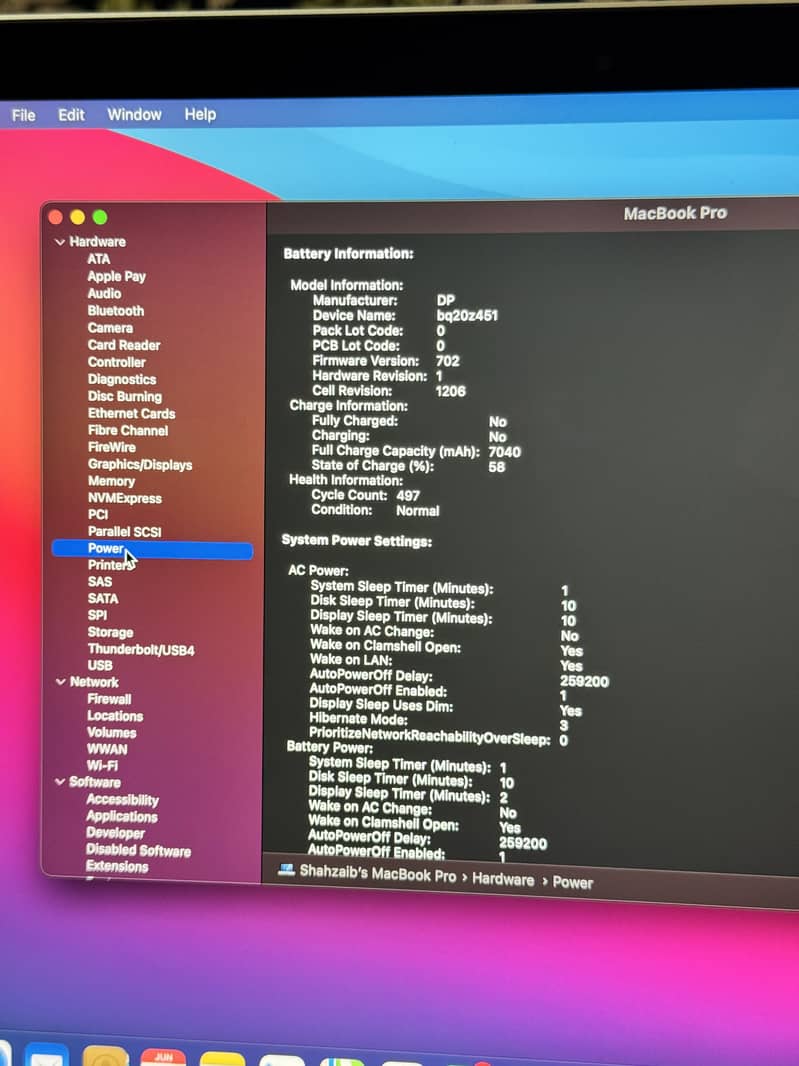Viewport: 799px width, 1066px height.
Task: Select Extensions under Software
Action: (x=117, y=867)
